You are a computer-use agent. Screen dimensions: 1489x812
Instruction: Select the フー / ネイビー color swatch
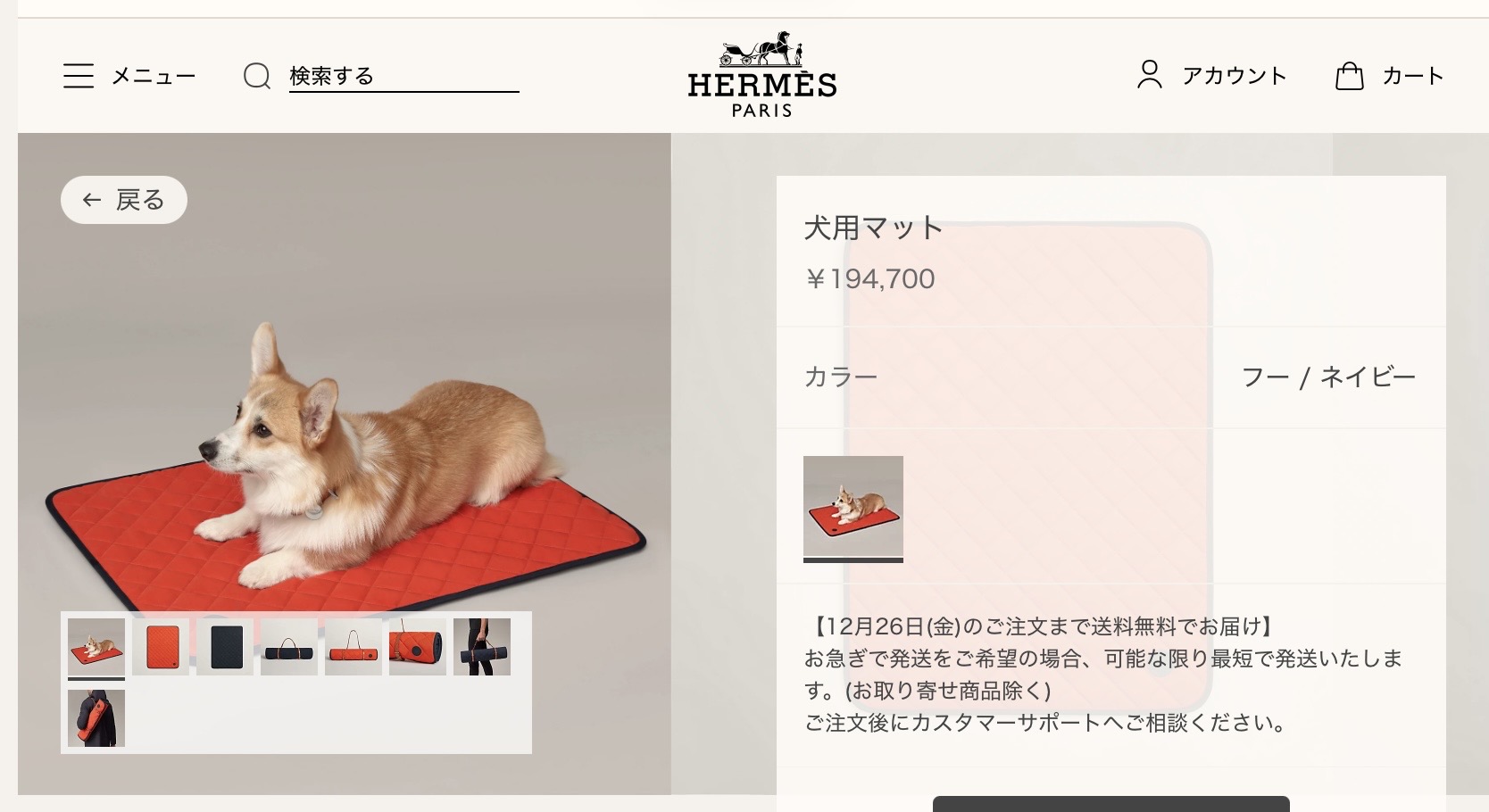[x=853, y=507]
